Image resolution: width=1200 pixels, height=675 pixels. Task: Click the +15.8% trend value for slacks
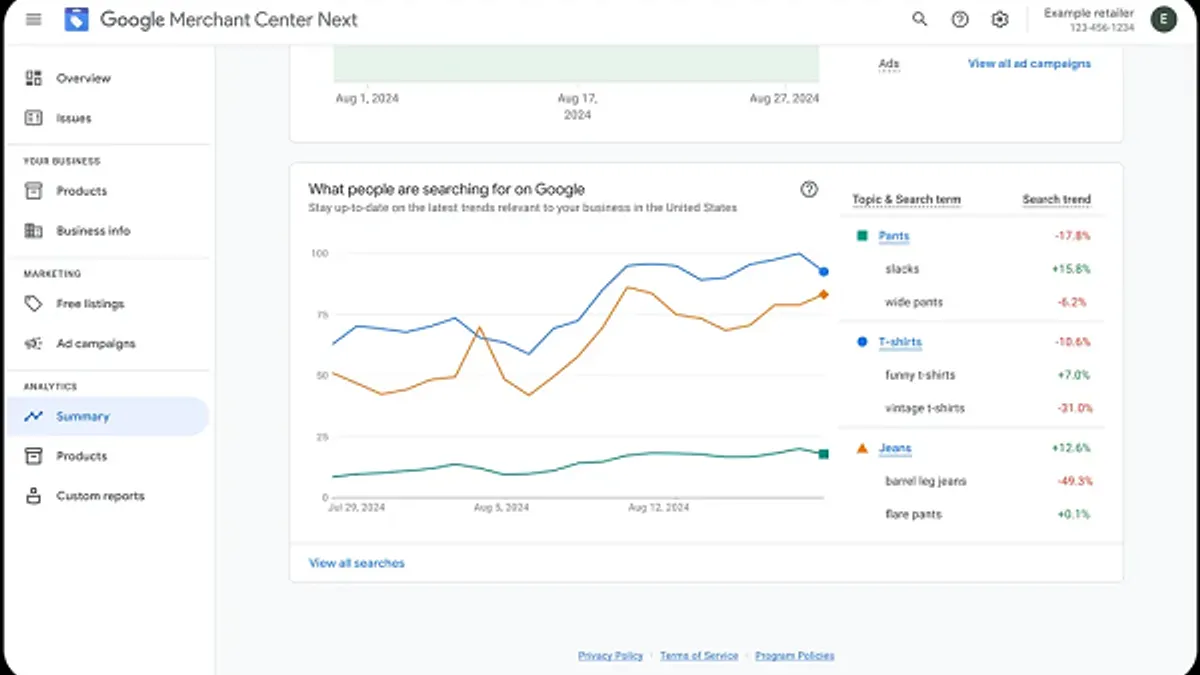1071,269
